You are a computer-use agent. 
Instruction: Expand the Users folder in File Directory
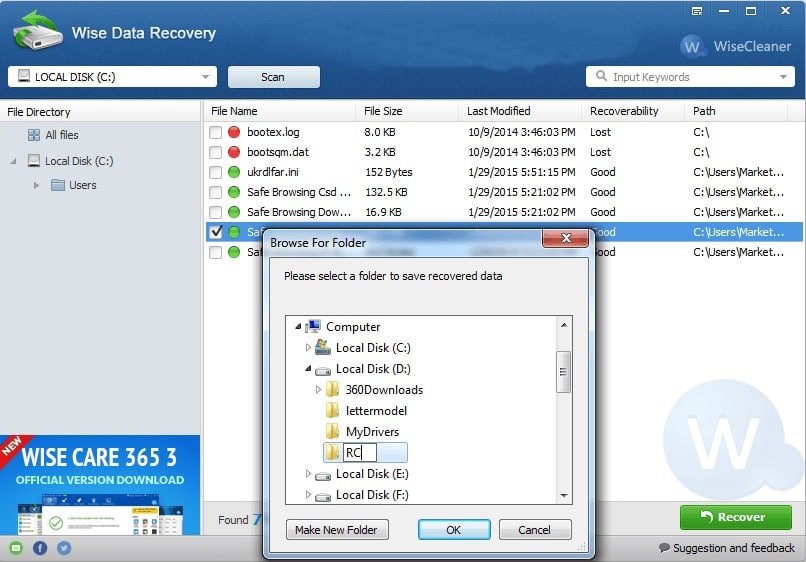(x=36, y=185)
